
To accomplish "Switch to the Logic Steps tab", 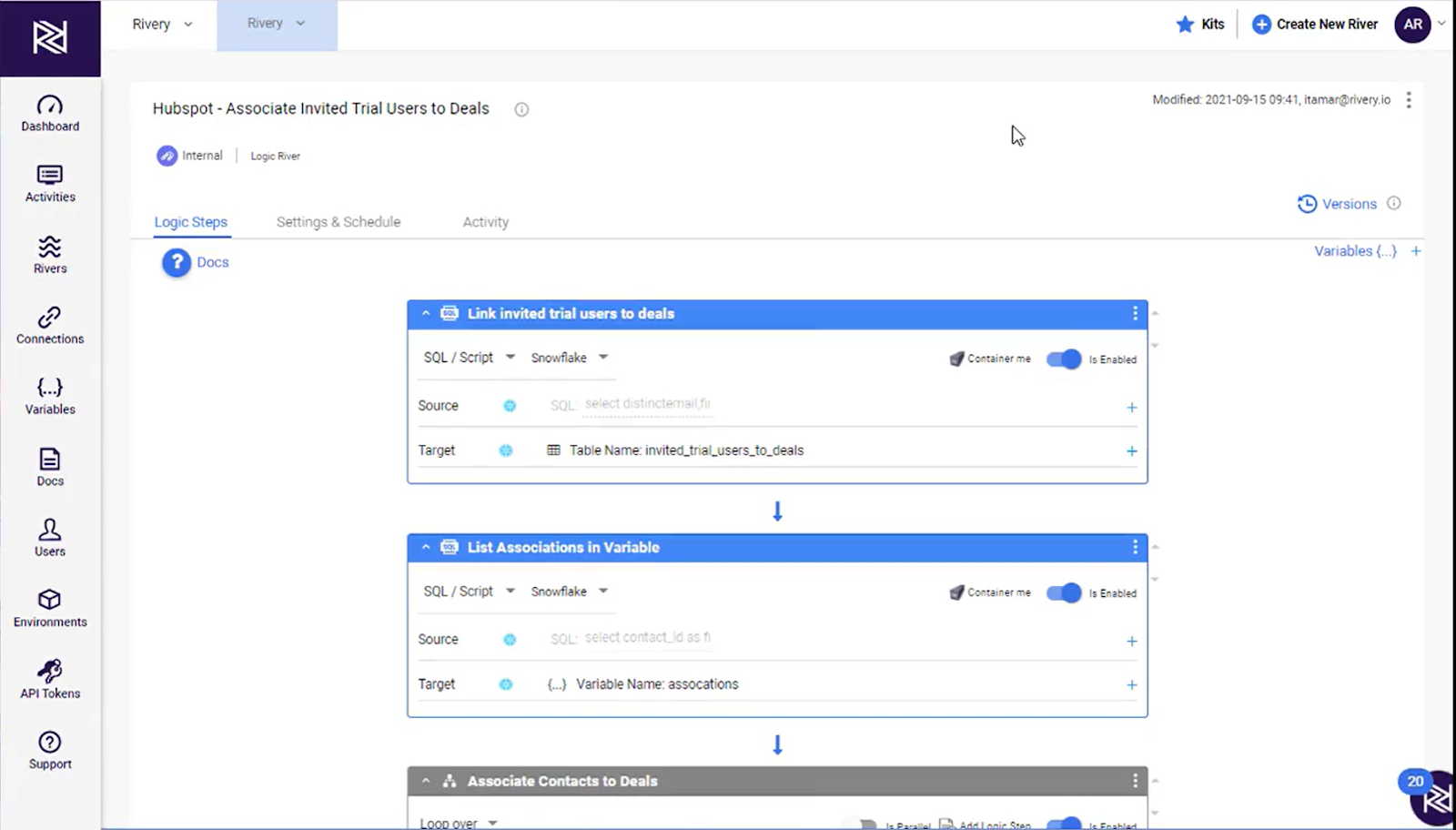I will click(x=191, y=222).
